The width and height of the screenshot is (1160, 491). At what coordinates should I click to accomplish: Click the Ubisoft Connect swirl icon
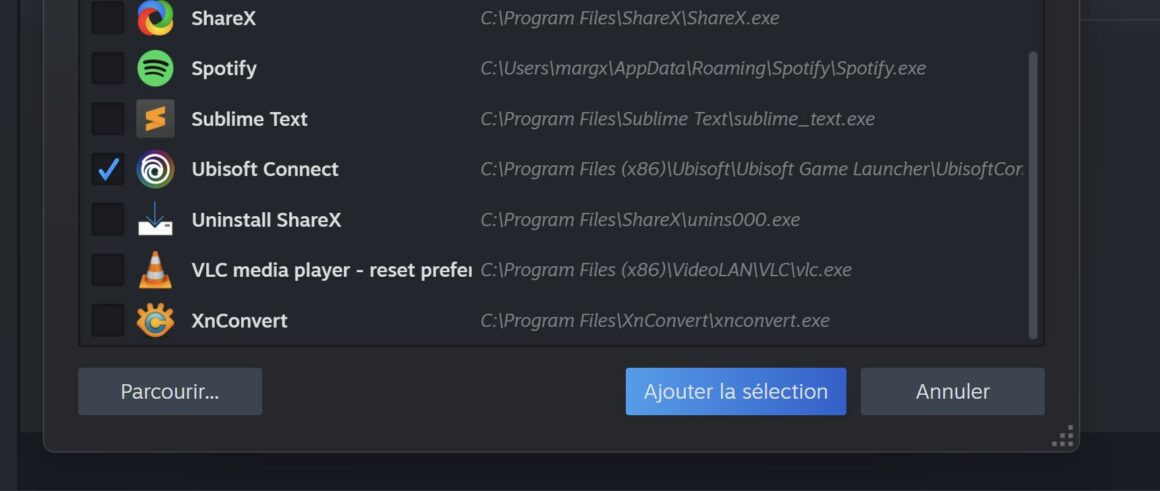coord(155,169)
